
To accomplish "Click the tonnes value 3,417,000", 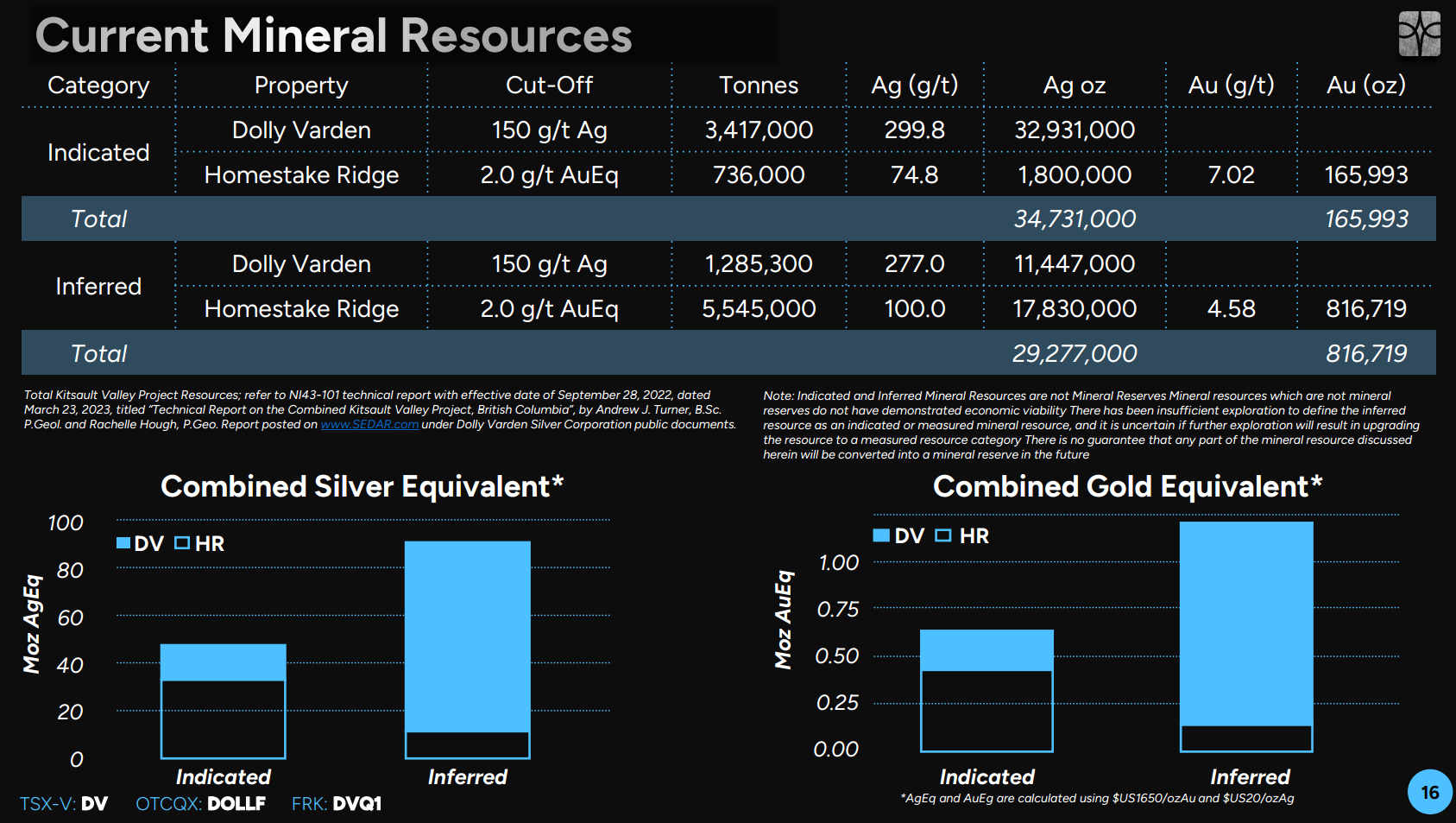I will click(759, 130).
